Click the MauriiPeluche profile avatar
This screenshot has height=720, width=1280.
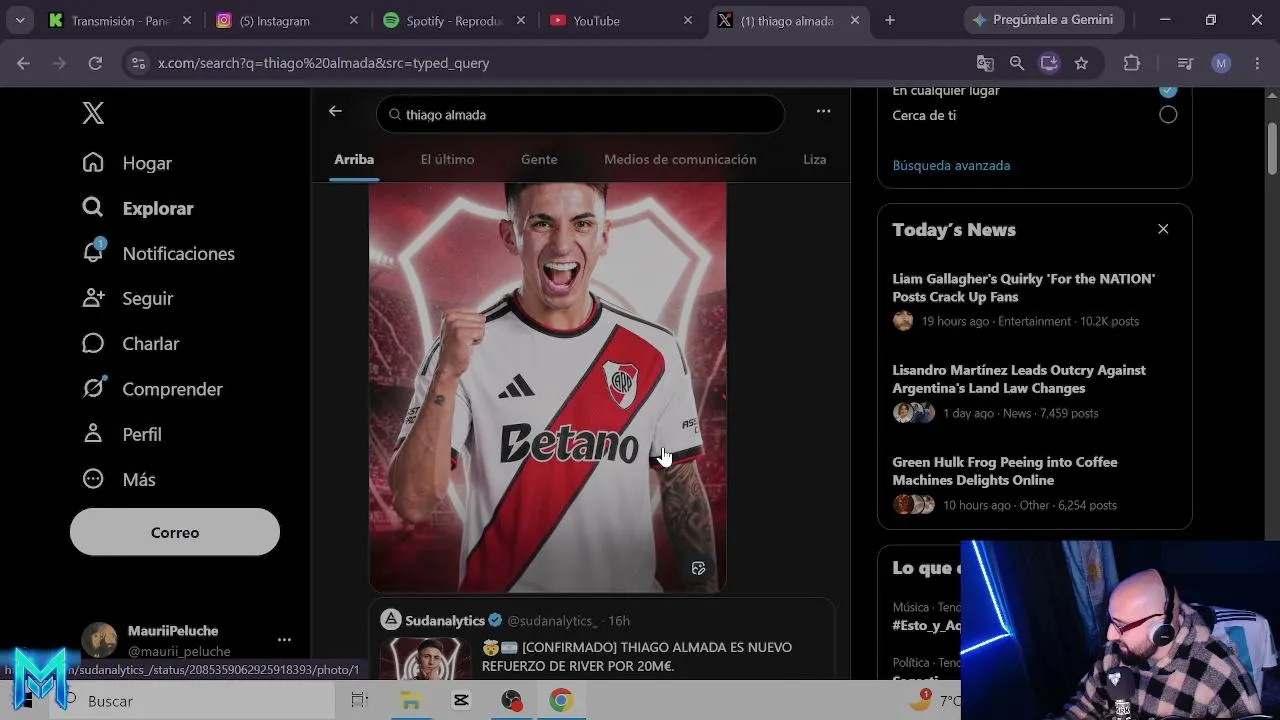(99, 640)
